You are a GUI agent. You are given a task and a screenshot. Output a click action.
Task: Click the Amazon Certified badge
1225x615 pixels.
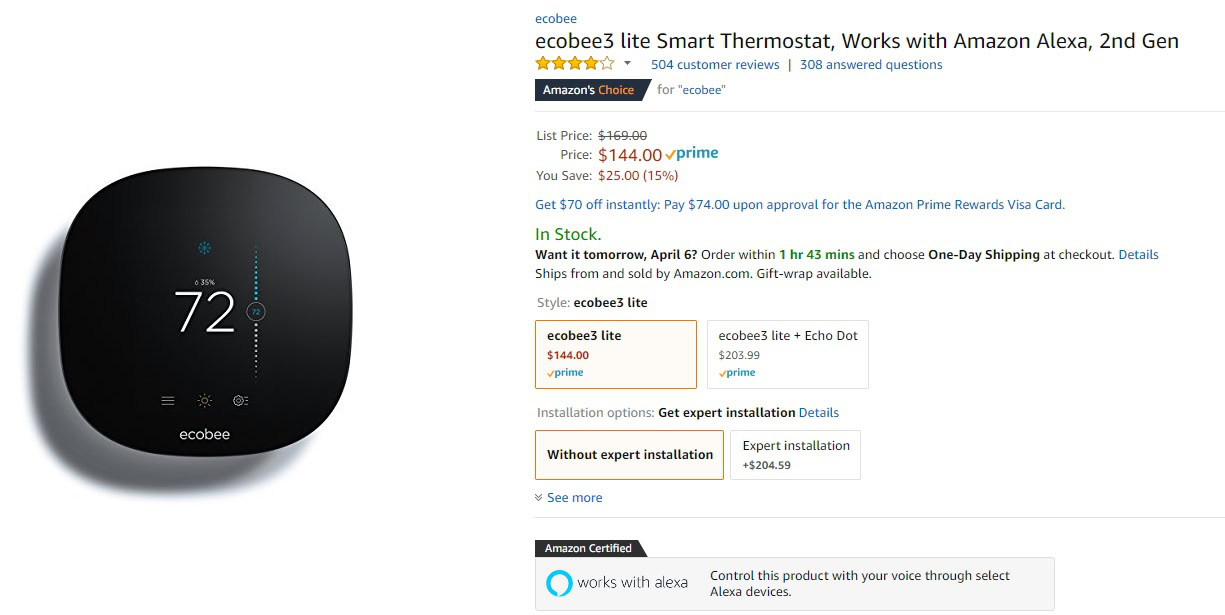[588, 548]
